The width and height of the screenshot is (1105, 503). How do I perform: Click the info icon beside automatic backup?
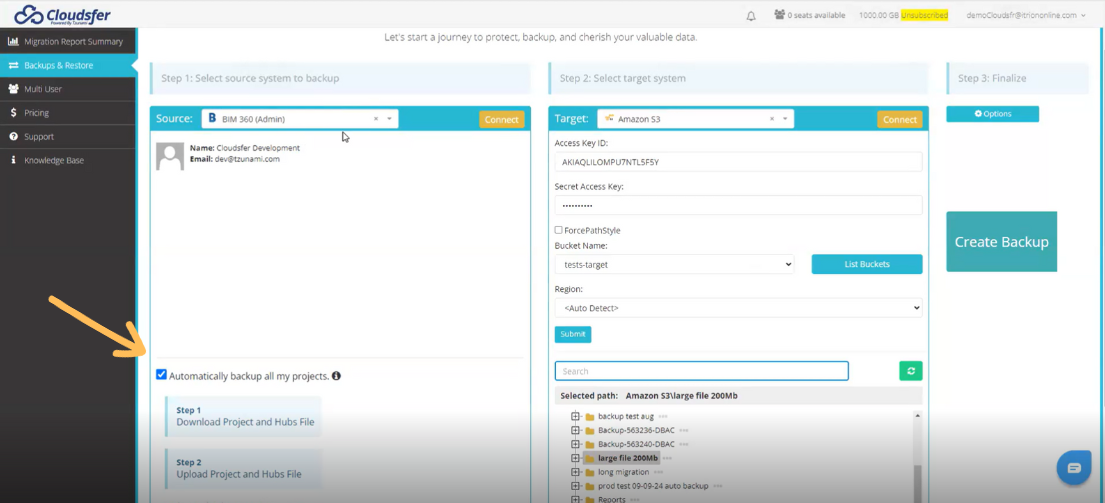point(336,375)
